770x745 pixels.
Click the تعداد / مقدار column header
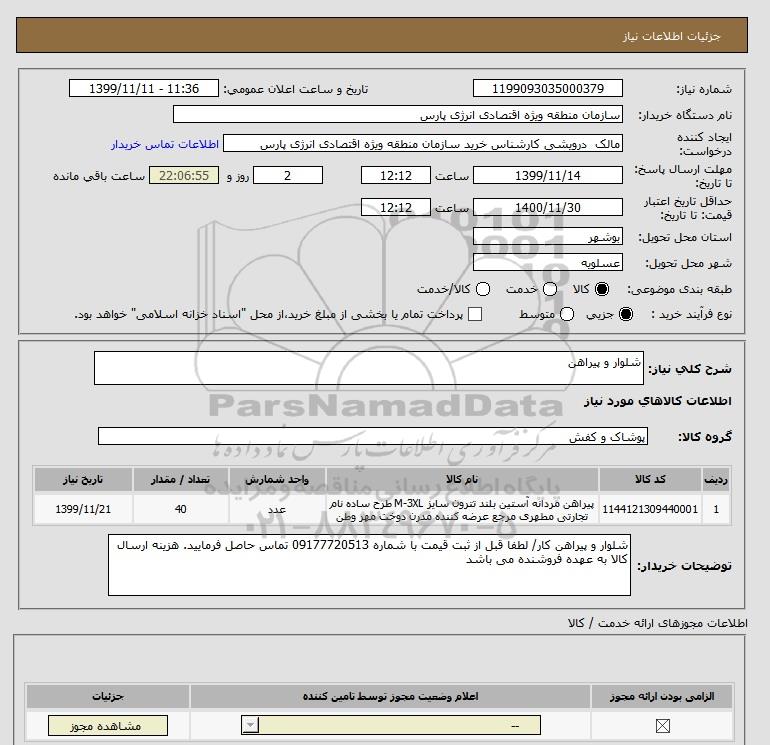coord(180,479)
